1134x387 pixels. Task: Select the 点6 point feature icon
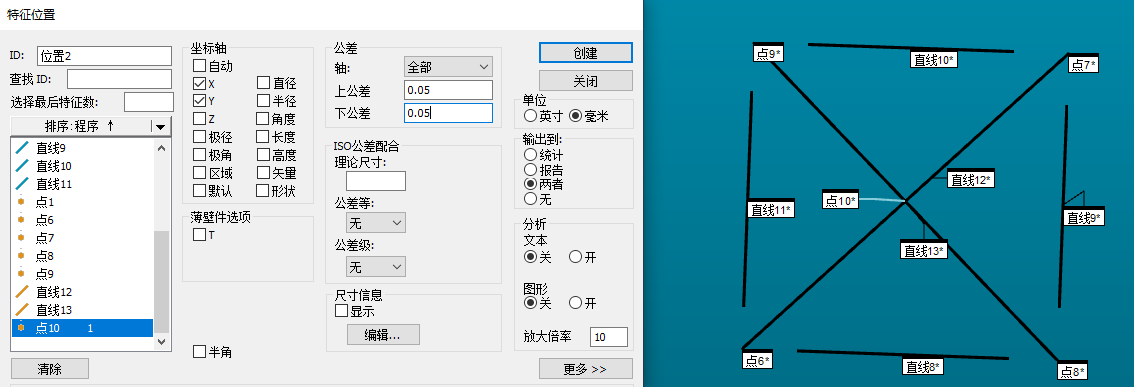22,220
